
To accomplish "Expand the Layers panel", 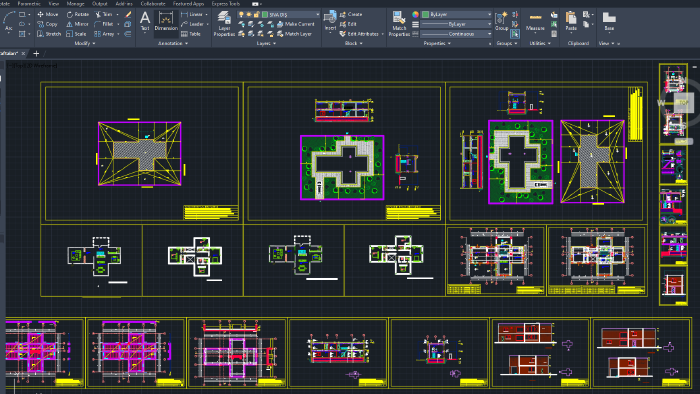I will (267, 43).
